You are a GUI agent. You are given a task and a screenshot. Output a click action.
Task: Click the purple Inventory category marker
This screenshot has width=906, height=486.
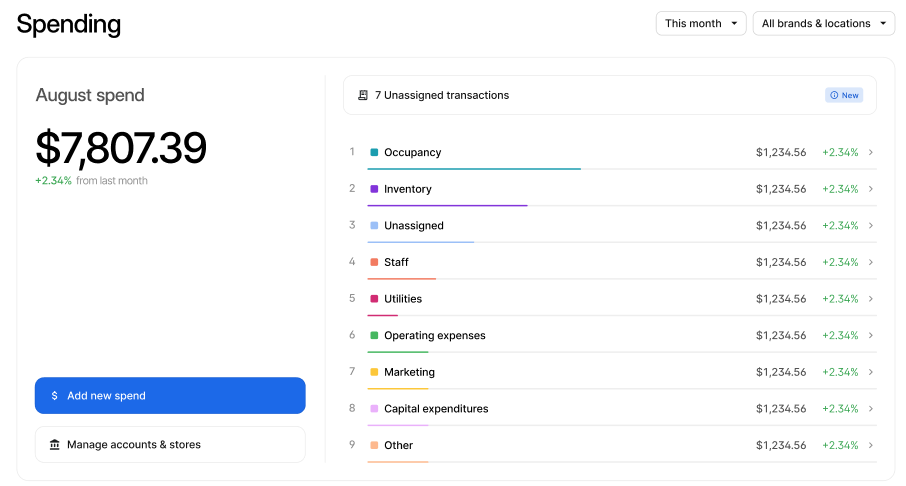tap(374, 189)
